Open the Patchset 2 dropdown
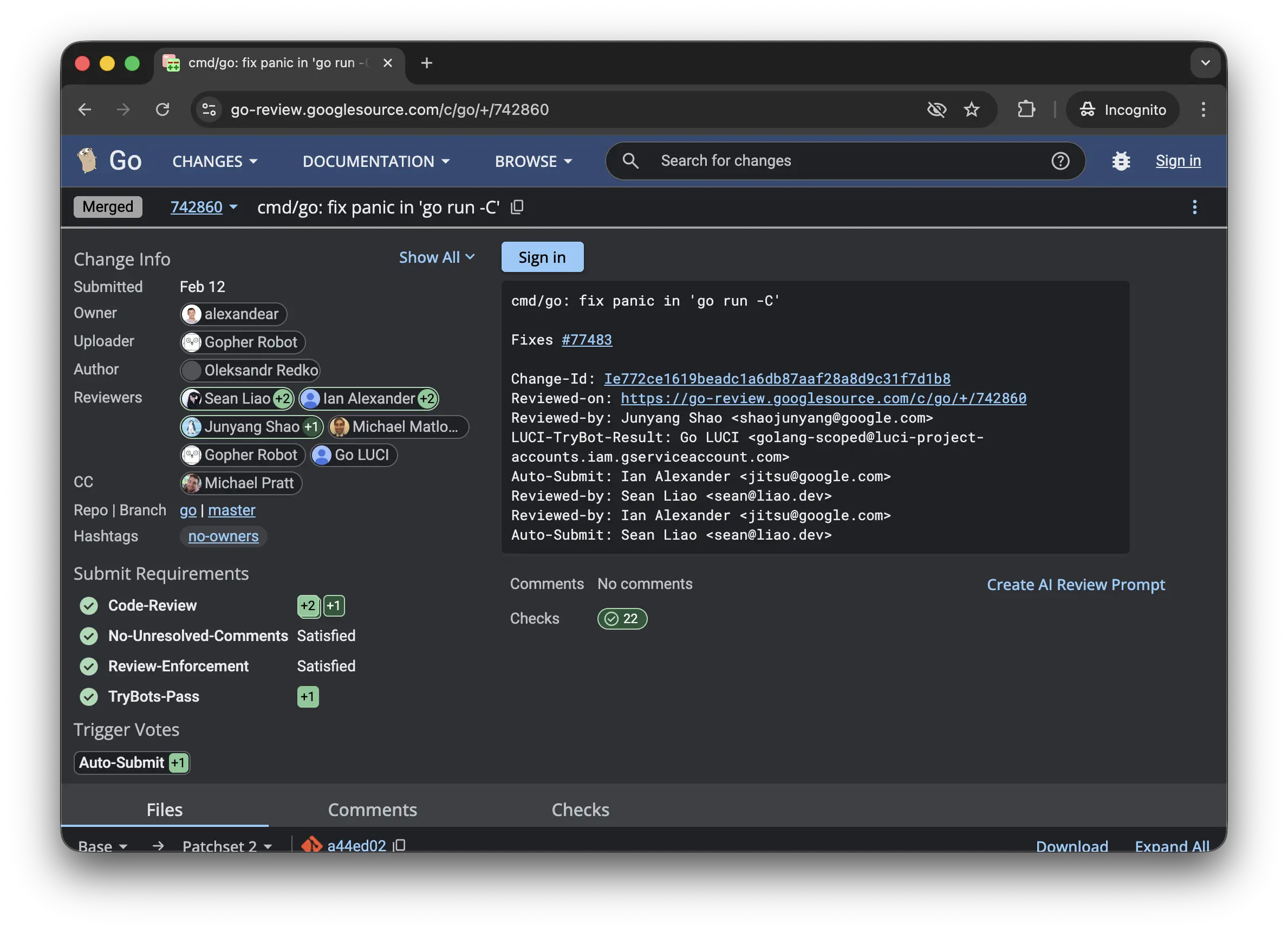The width and height of the screenshot is (1288, 932). tap(226, 846)
